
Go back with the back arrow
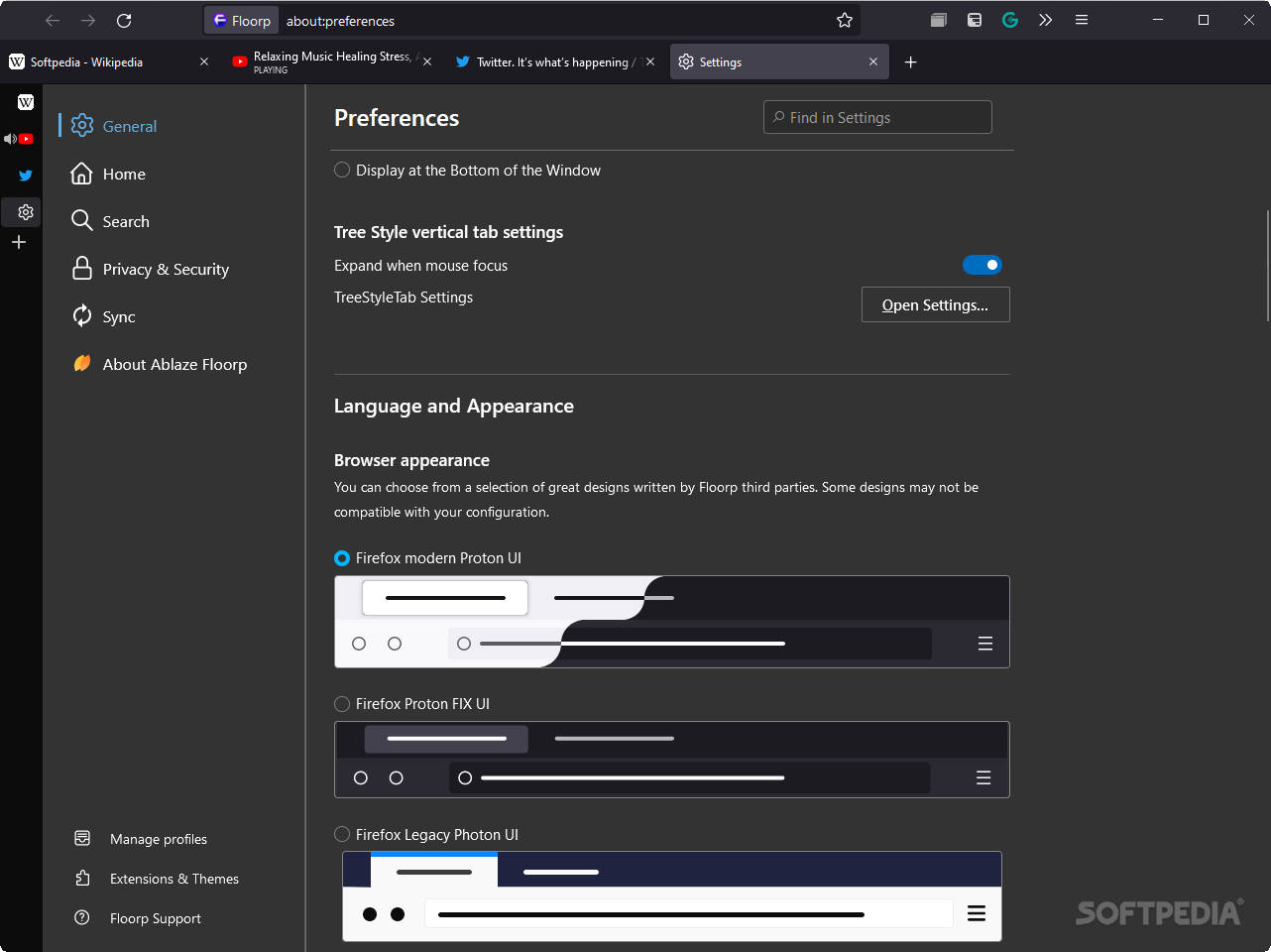pyautogui.click(x=53, y=20)
